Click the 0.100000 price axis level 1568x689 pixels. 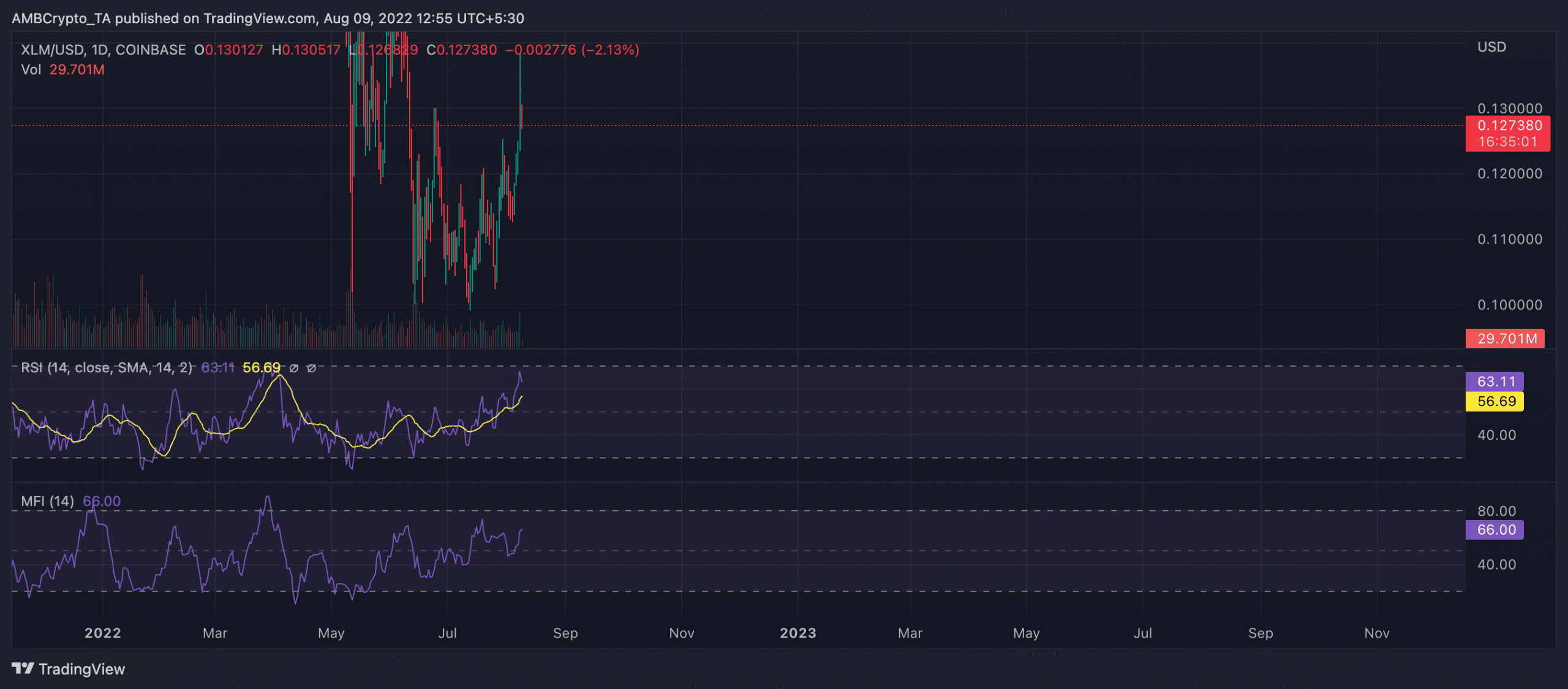[x=1509, y=304]
